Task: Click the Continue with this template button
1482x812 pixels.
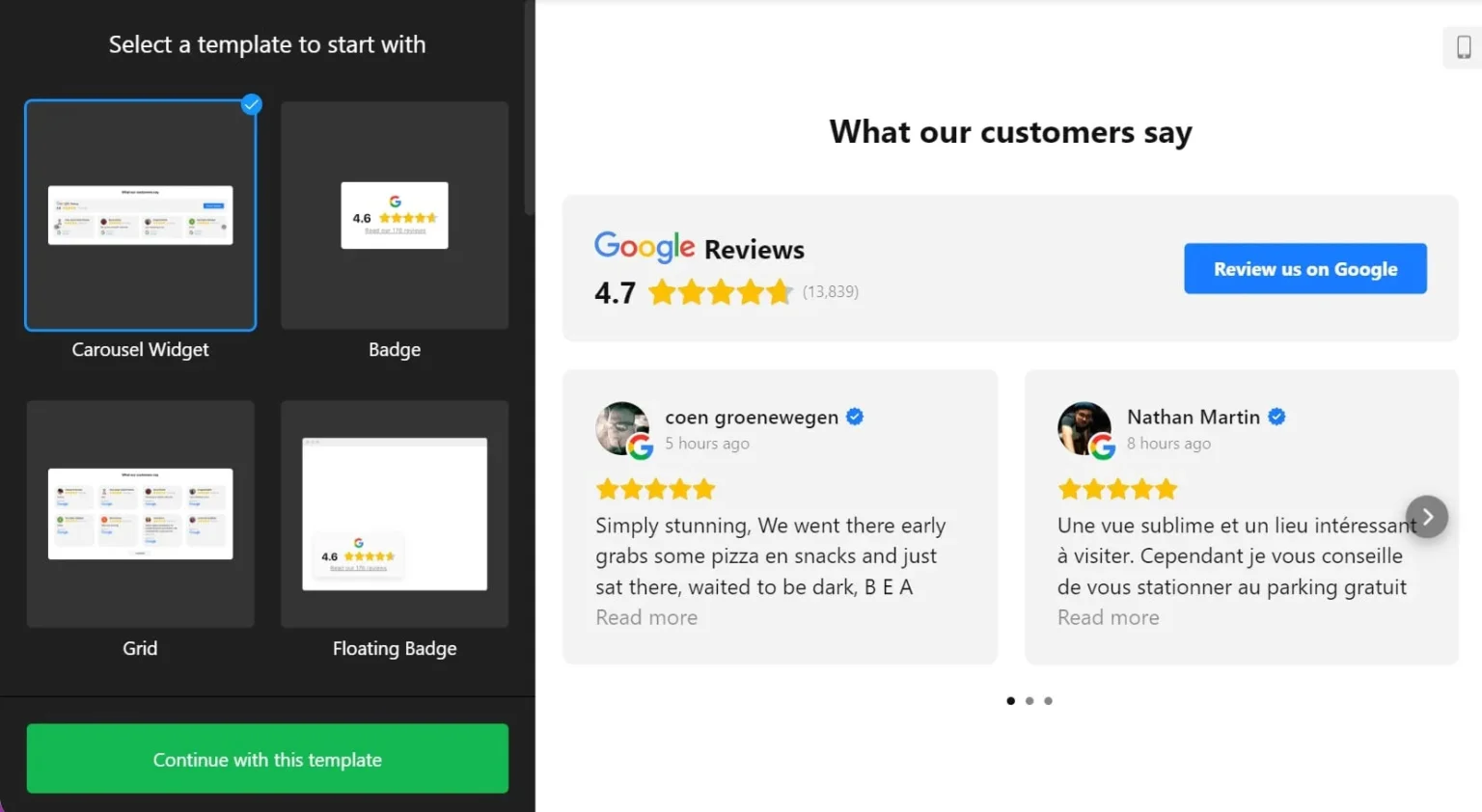Action: [266, 759]
